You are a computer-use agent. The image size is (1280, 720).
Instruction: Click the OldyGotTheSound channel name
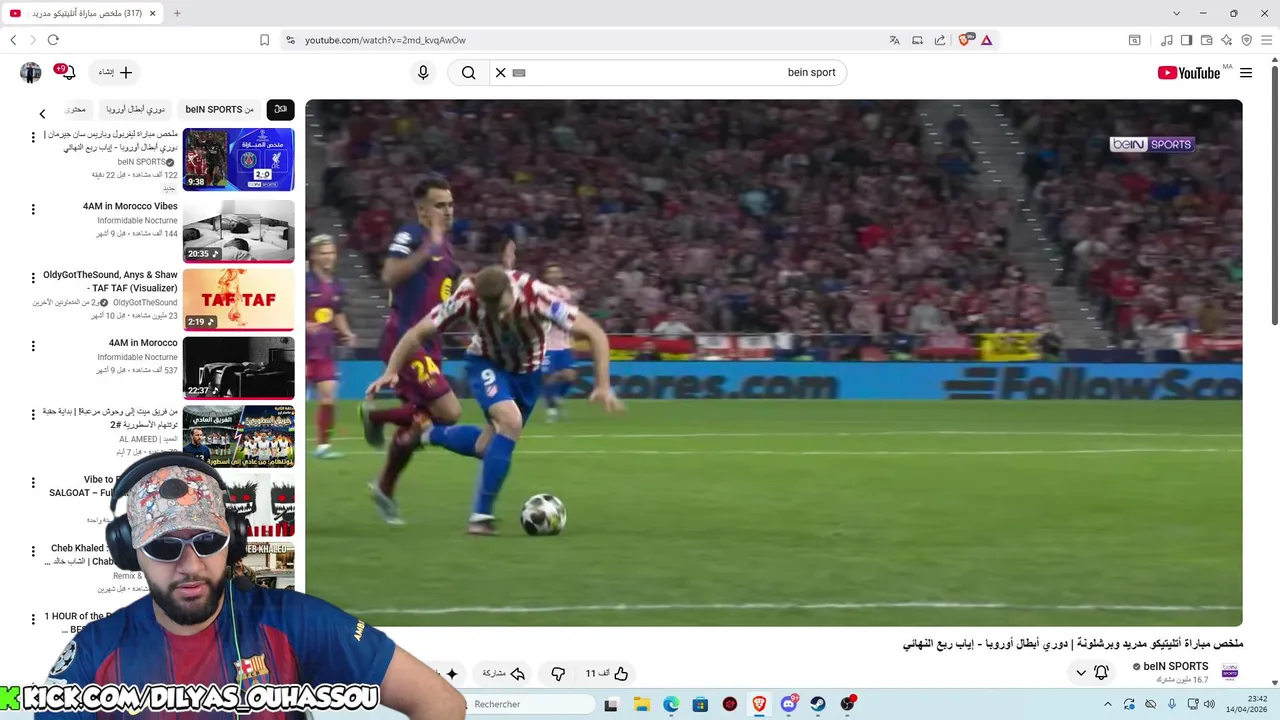(145, 303)
